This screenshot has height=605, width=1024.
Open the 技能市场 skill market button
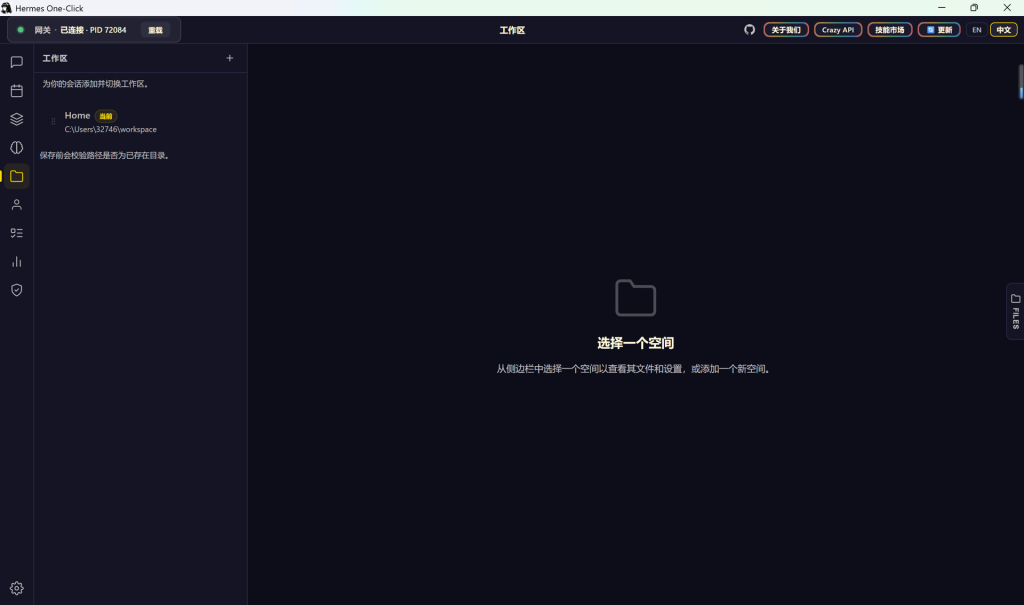coord(889,30)
